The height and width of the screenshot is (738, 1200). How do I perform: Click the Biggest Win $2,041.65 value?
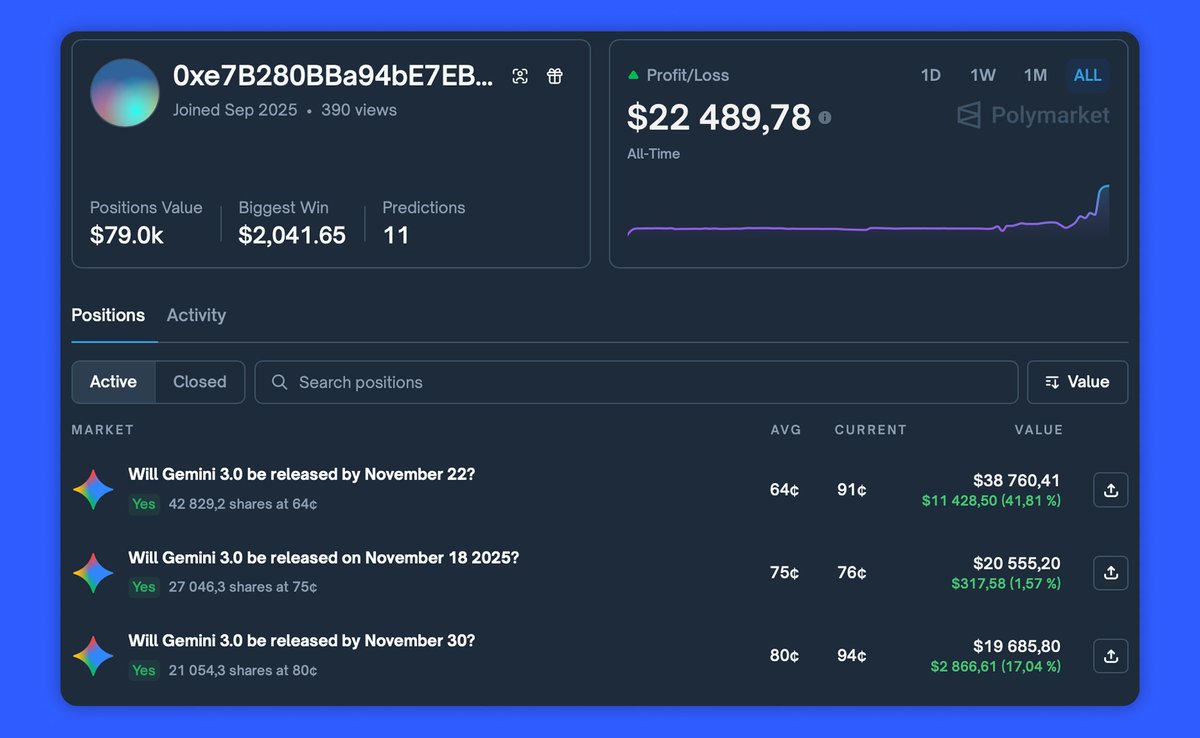(292, 235)
